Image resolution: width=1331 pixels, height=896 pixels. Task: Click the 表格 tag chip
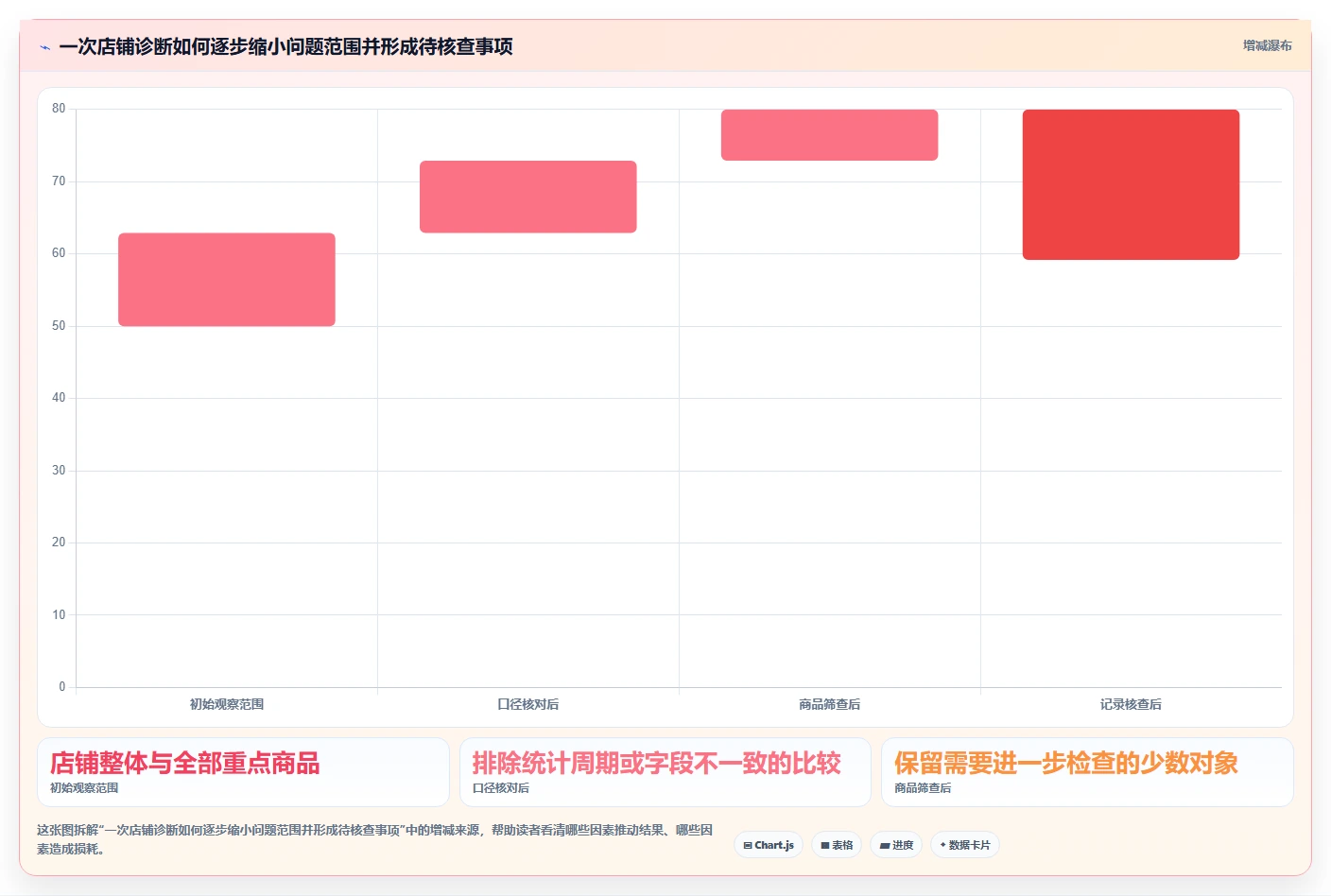[837, 845]
